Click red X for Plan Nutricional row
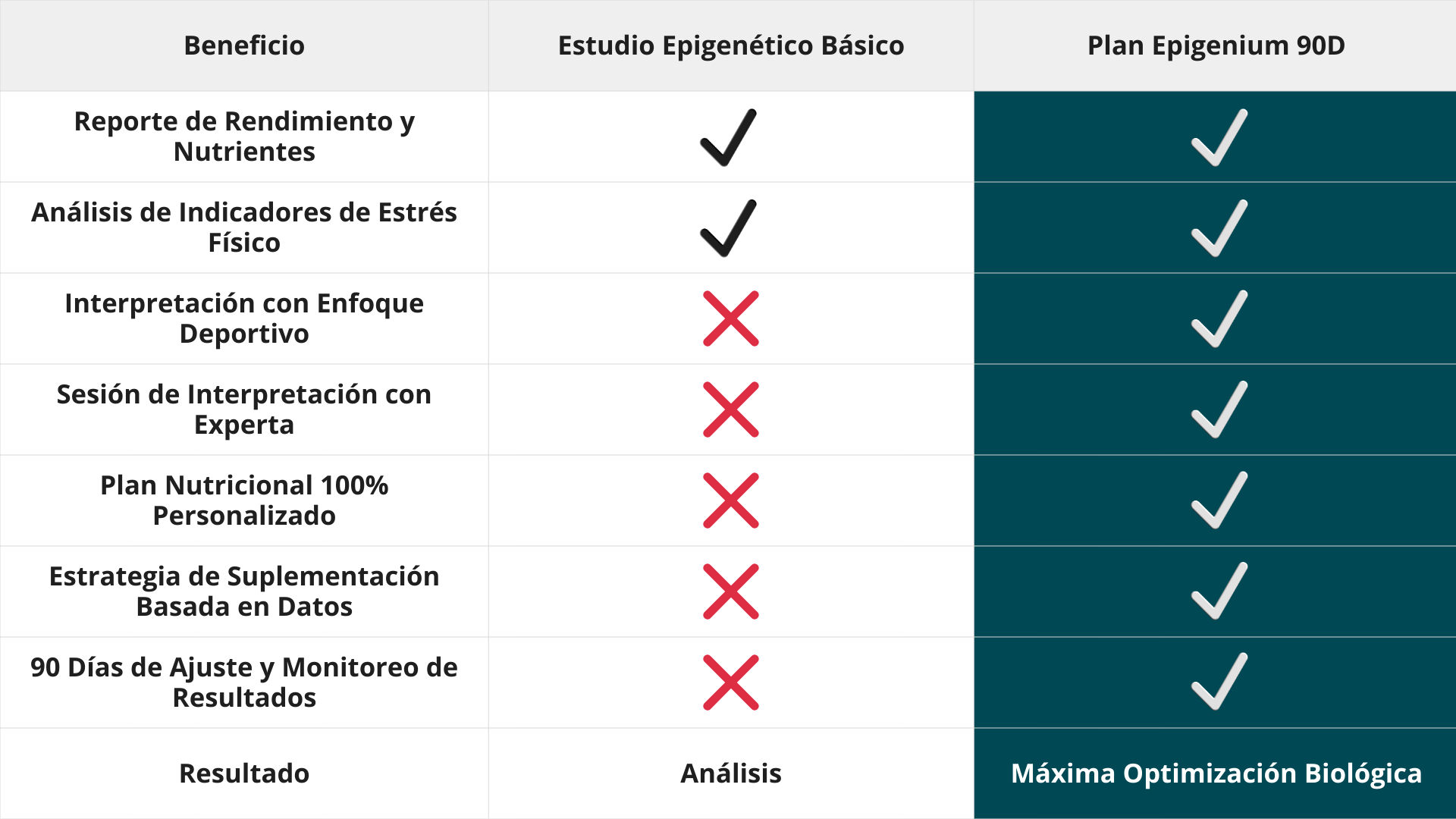 pos(731,500)
